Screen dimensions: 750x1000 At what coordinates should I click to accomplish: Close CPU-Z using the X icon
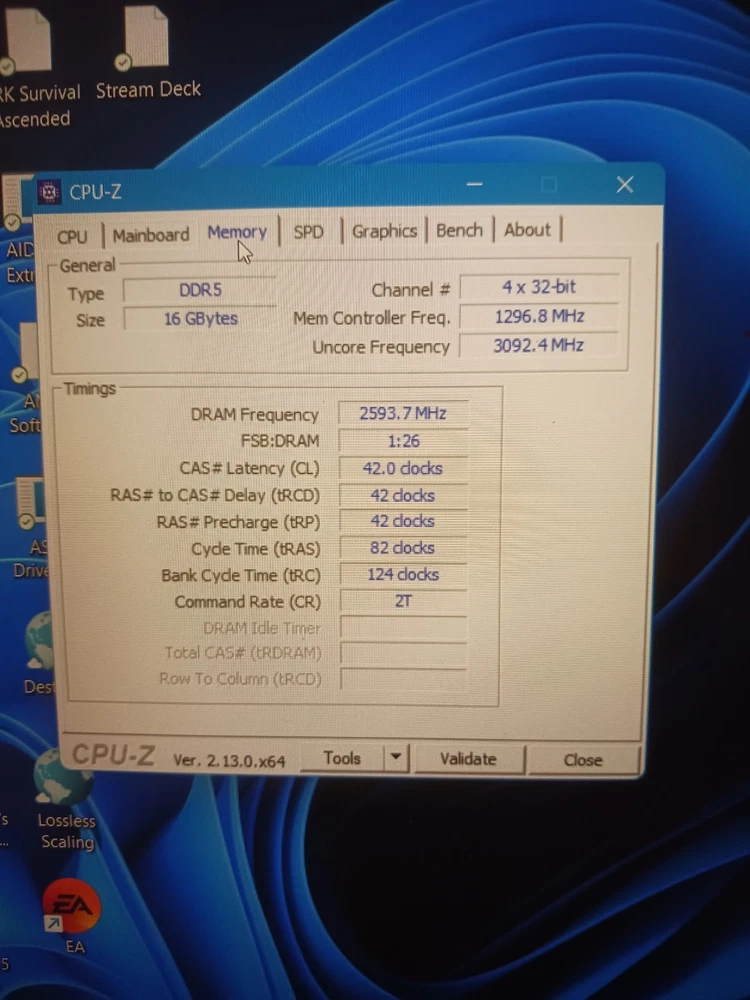625,185
